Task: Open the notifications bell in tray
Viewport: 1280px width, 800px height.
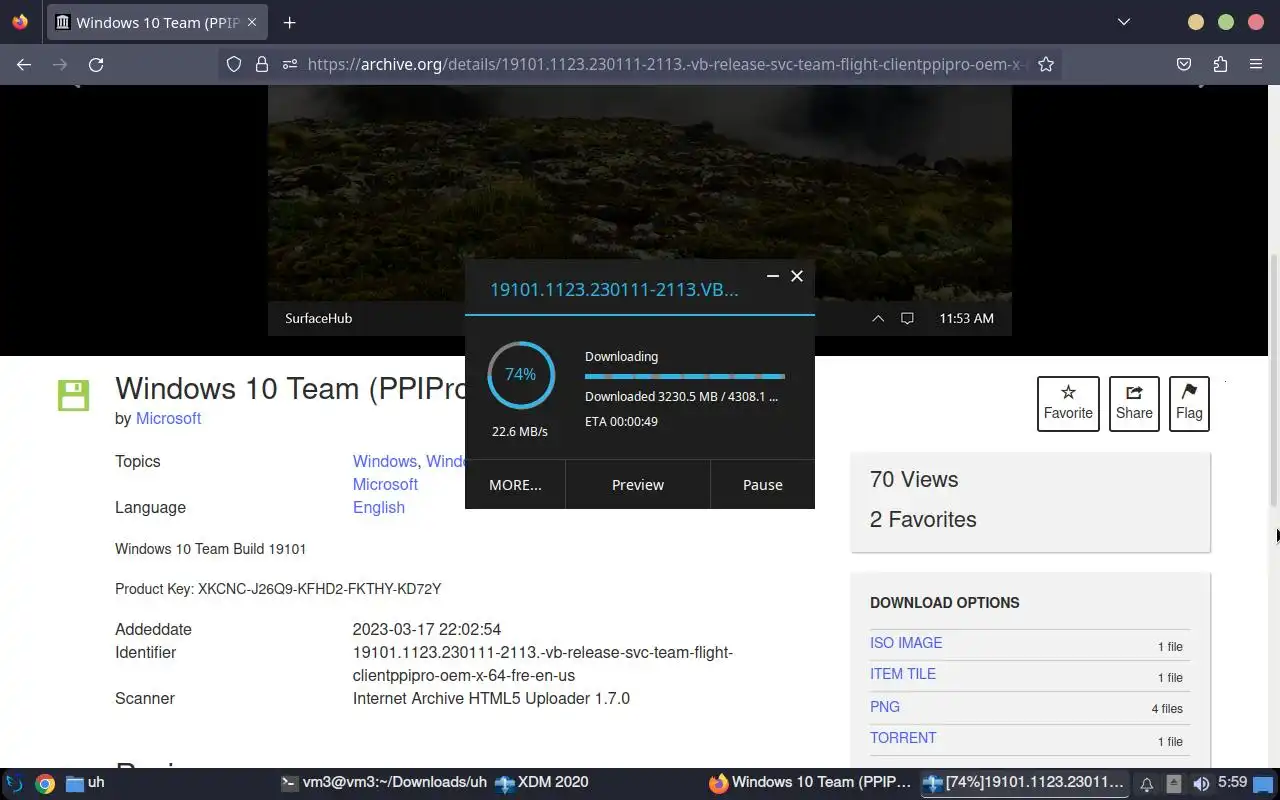Action: pyautogui.click(x=1147, y=784)
